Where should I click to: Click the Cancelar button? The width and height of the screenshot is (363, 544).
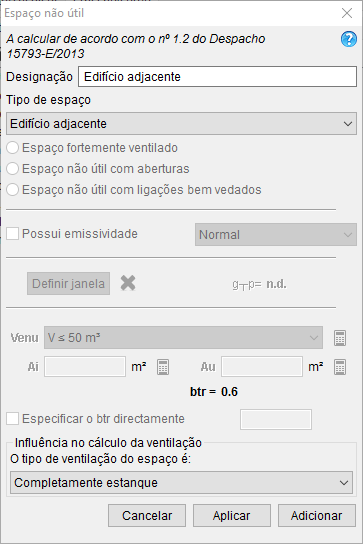click(x=147, y=516)
